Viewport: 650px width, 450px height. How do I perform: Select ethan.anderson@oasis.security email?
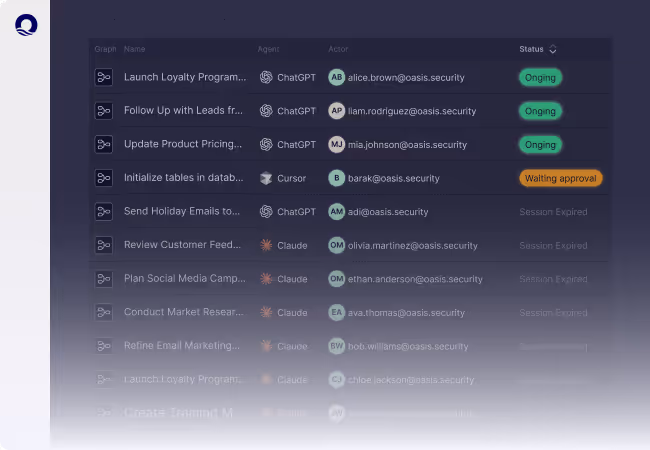(x=415, y=279)
